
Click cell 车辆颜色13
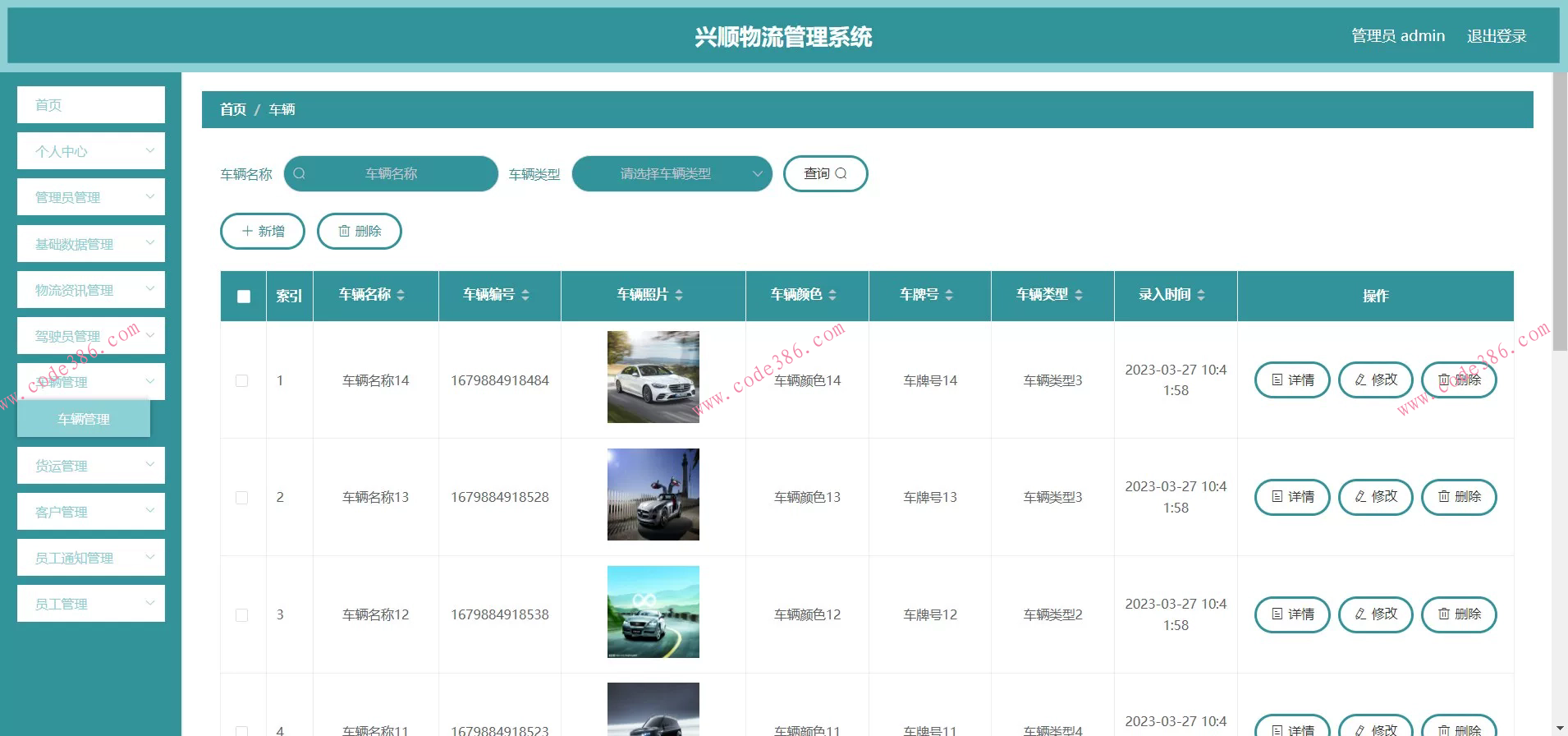(x=807, y=497)
